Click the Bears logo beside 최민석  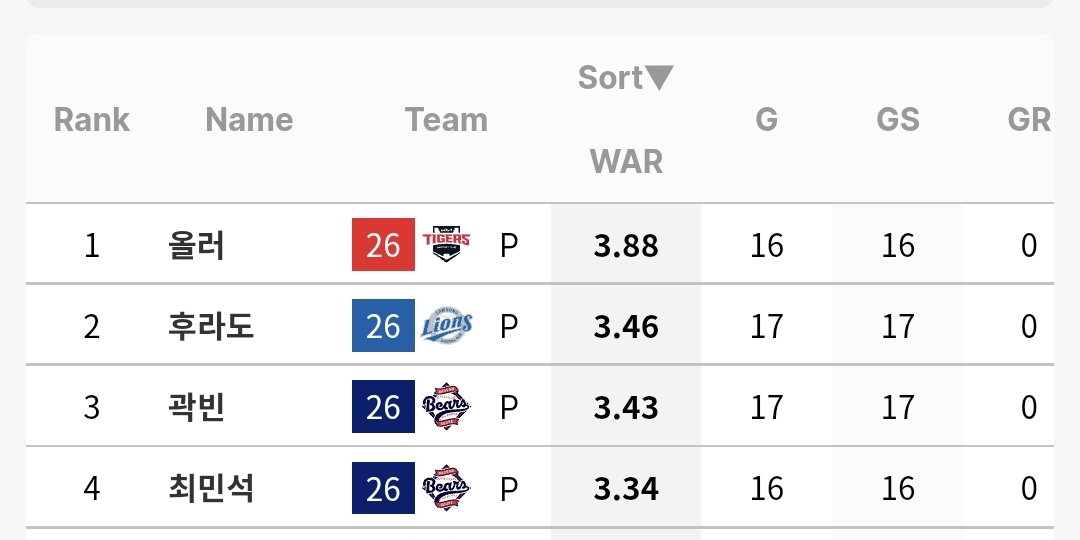pyautogui.click(x=446, y=488)
